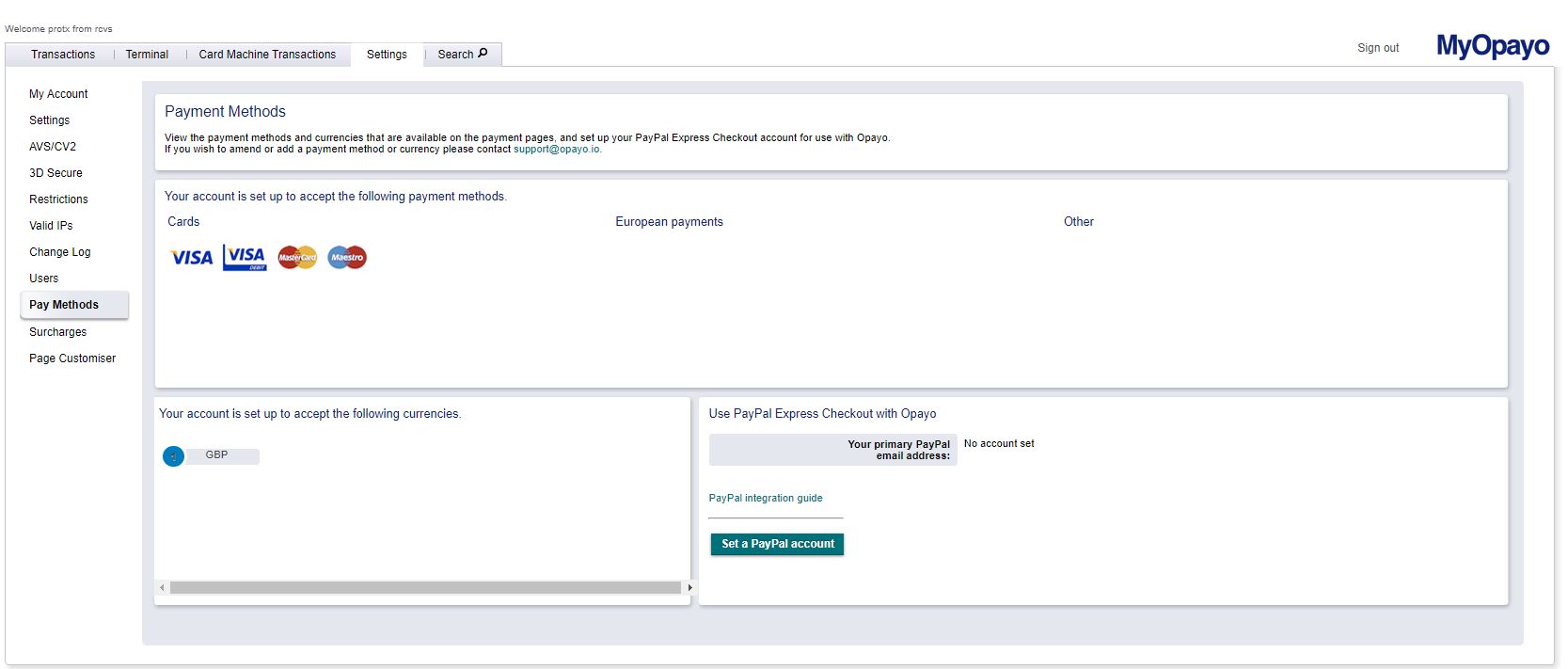Viewport: 1568px width, 669px height.
Task: Open AVS/CV2 settings
Action: pos(53,147)
